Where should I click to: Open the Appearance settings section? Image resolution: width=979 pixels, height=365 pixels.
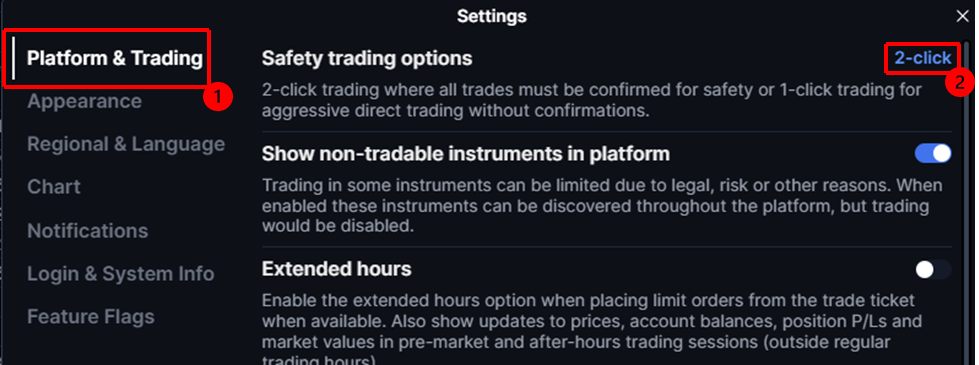coord(84,101)
